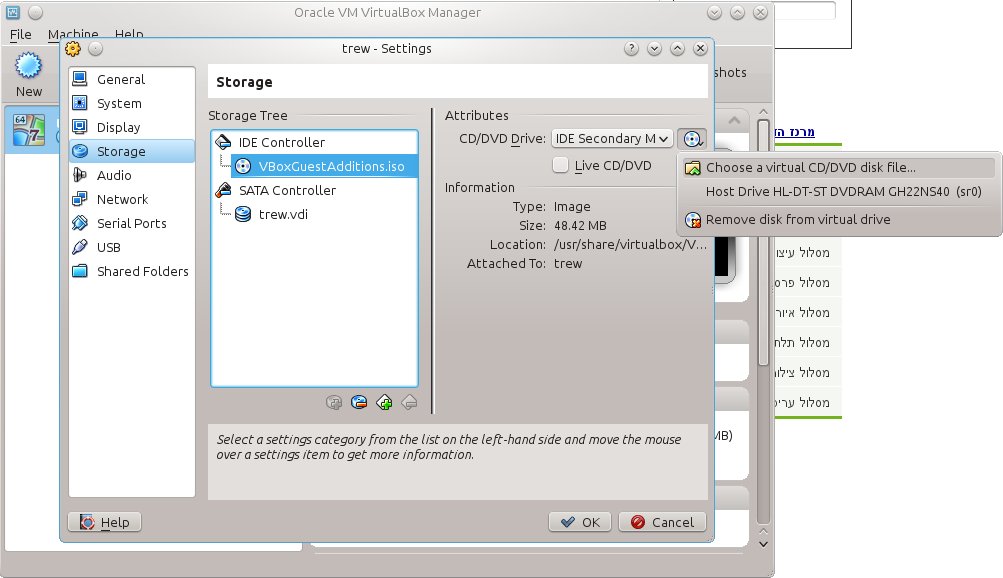This screenshot has height=578, width=1003.
Task: Click the location path /usr/share/virtualbox text
Action: click(x=630, y=244)
